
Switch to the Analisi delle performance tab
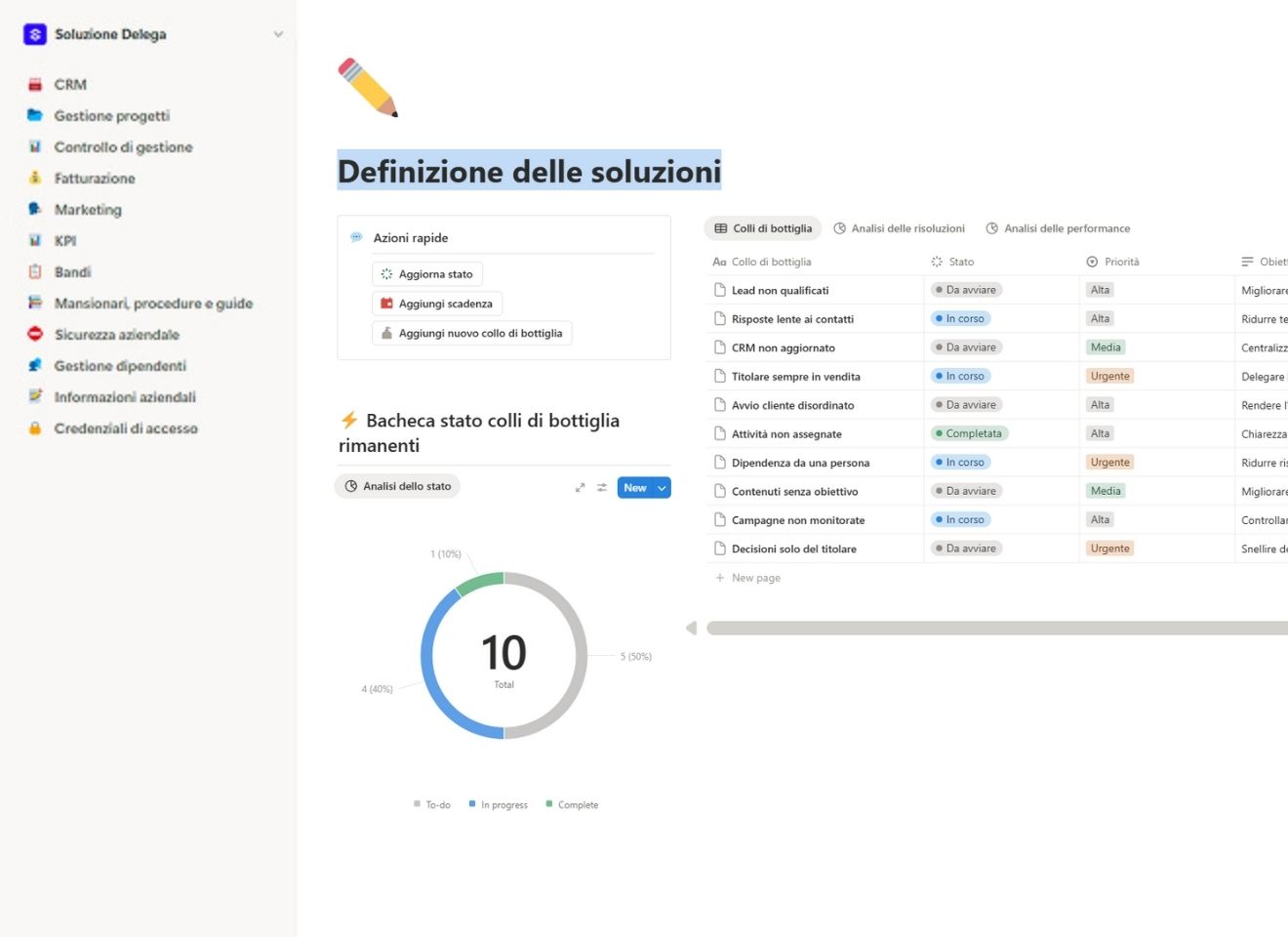(1058, 227)
